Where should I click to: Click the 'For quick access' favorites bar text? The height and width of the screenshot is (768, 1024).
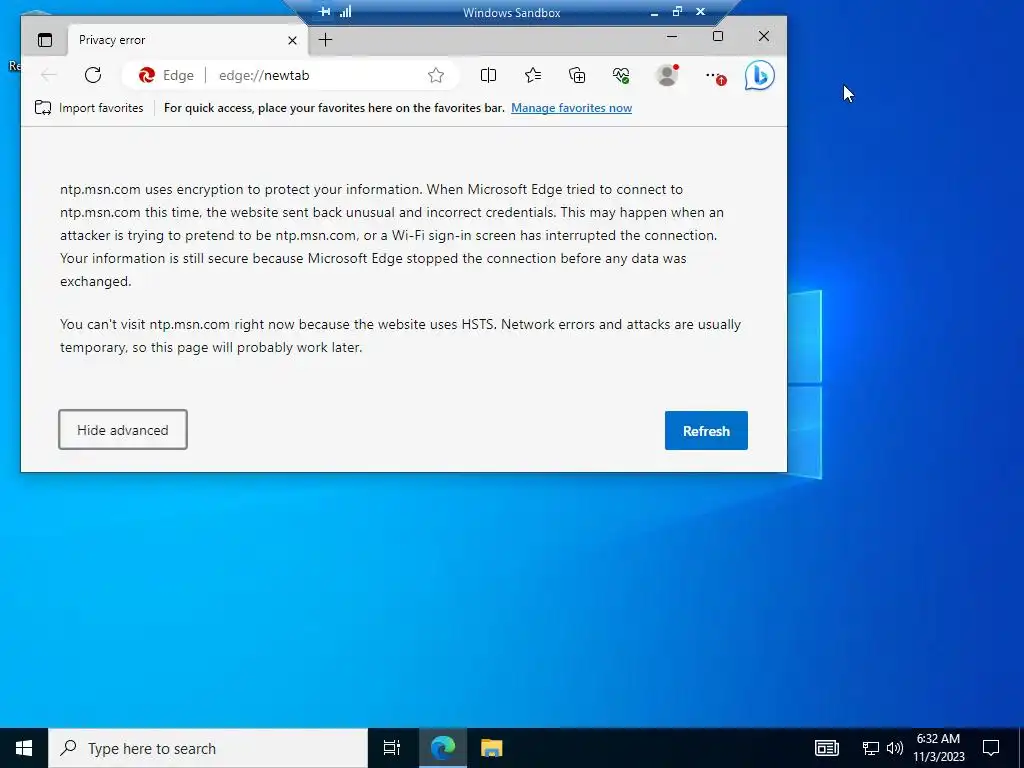(x=334, y=108)
